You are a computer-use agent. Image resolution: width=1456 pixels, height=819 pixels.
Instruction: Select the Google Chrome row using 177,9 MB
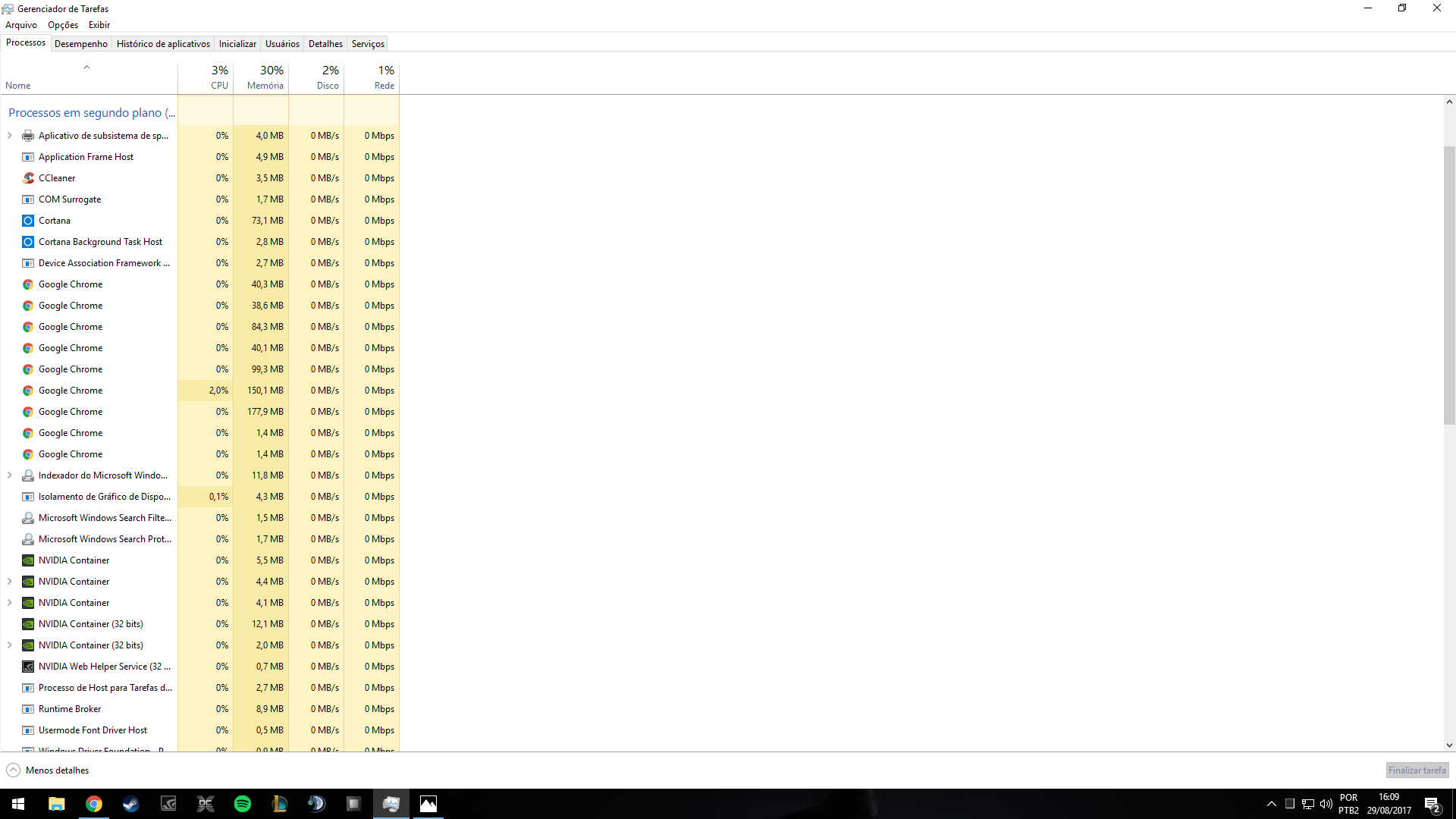point(199,412)
